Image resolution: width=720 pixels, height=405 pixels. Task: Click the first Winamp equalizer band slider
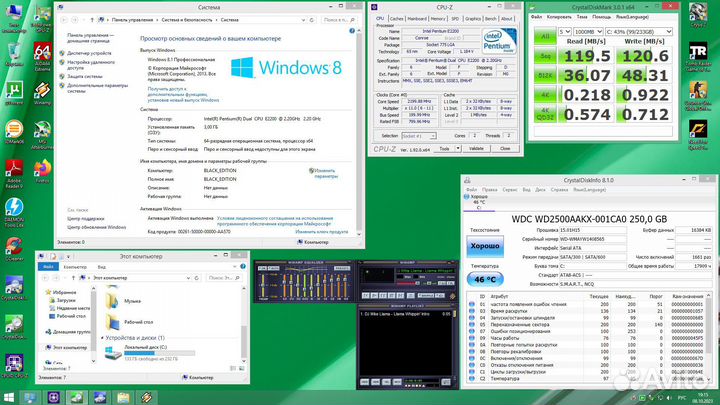[x=285, y=286]
